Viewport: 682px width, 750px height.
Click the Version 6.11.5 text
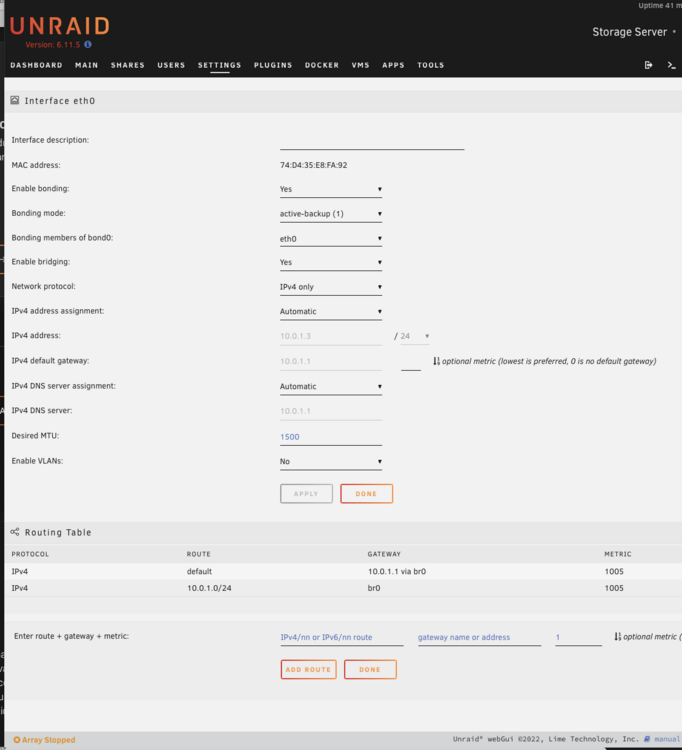click(x=53, y=44)
